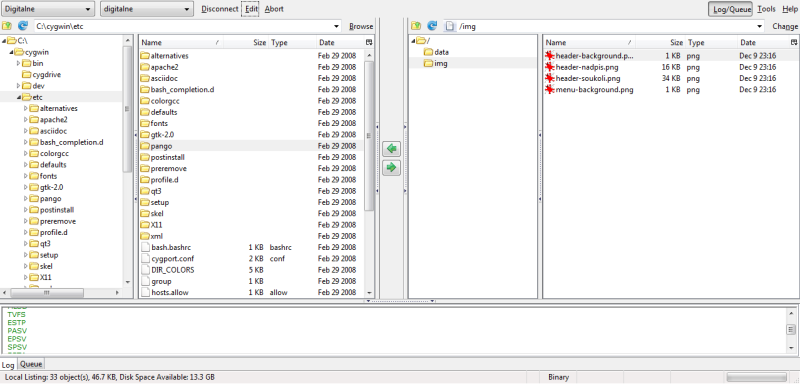Click the bash.bashrc file icon
Image resolution: width=800 pixels, height=384 pixels.
click(x=145, y=247)
